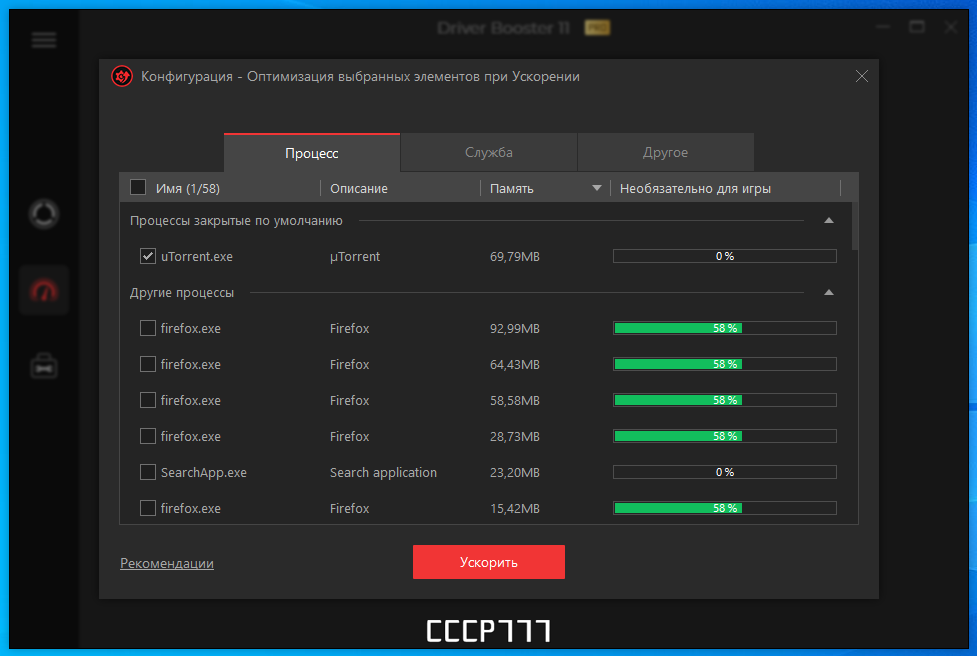Collapse the Процессы закрытые по умолчанию group
Screen dimensions: 977x656
pyautogui.click(x=829, y=221)
